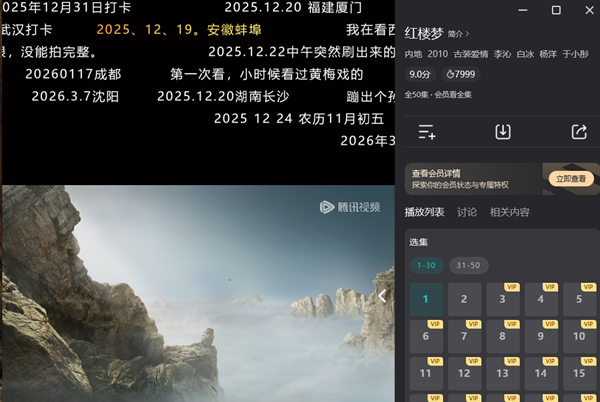Viewport: 600px width, 402px height.
Task: Open the 讨论 discussion tab
Action: point(467,212)
